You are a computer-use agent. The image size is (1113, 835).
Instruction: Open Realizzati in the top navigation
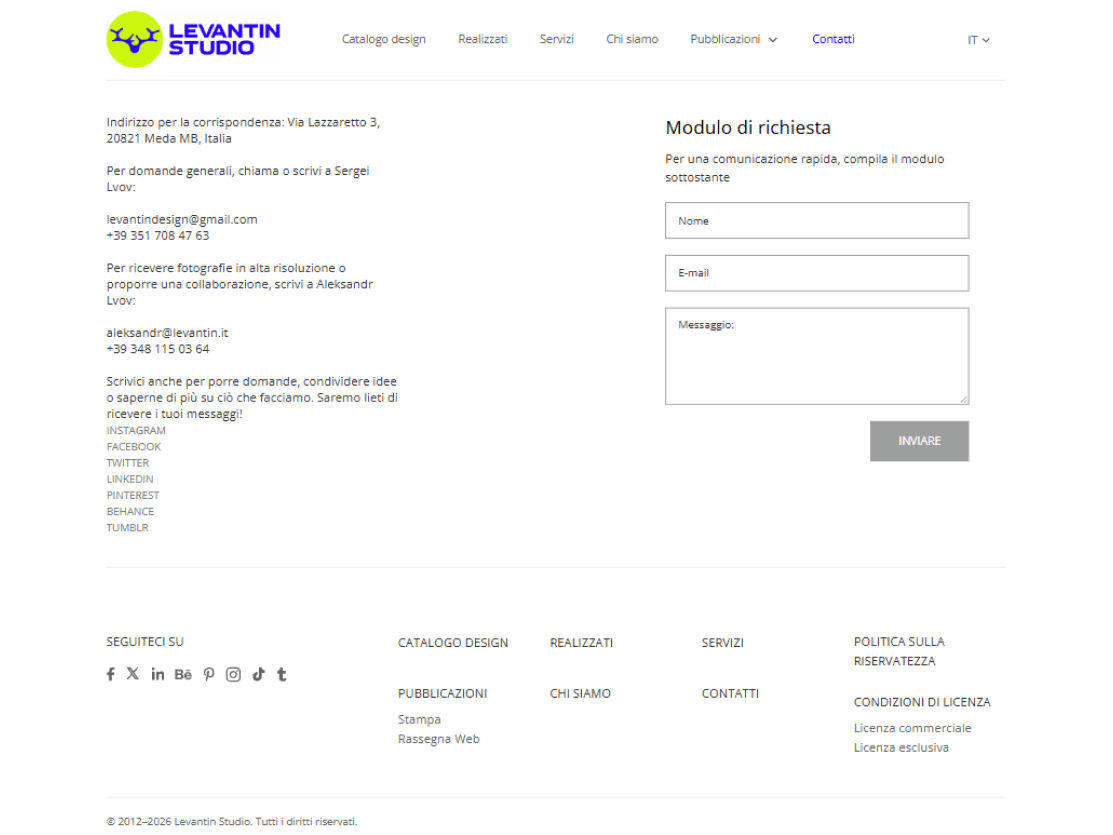(x=483, y=39)
